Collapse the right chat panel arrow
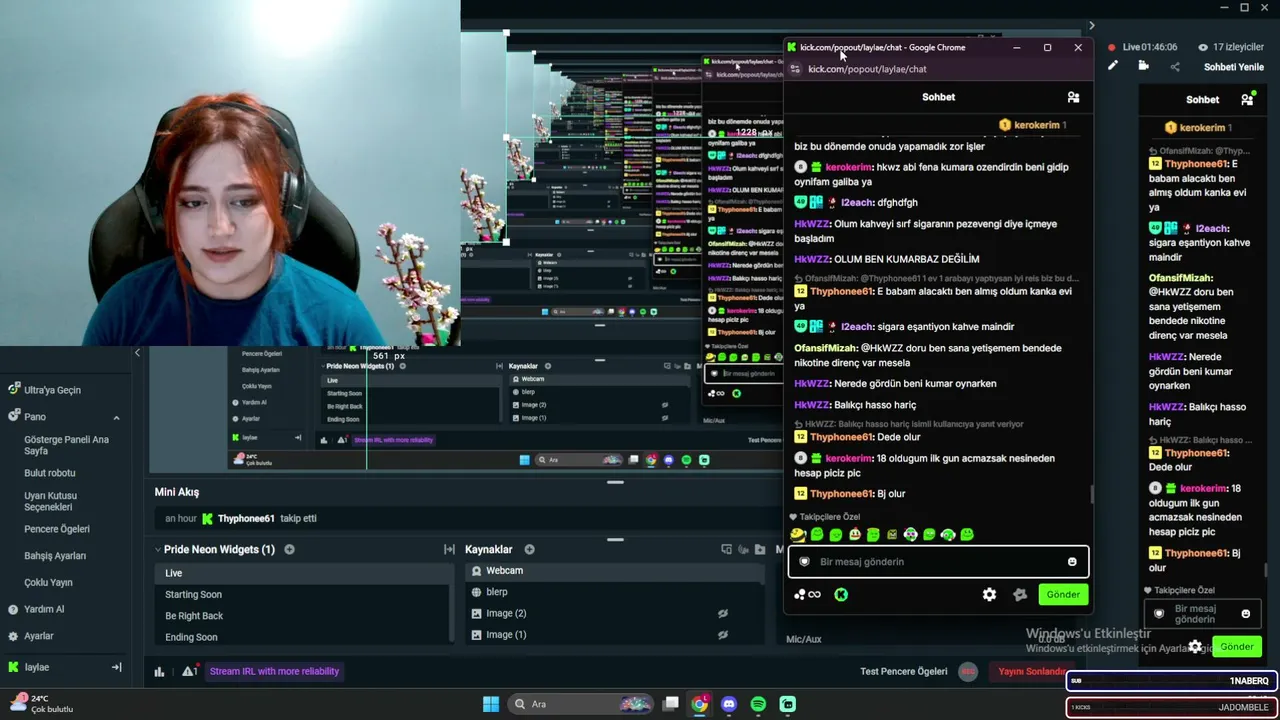Screen dimensions: 1280x720 (1091, 26)
